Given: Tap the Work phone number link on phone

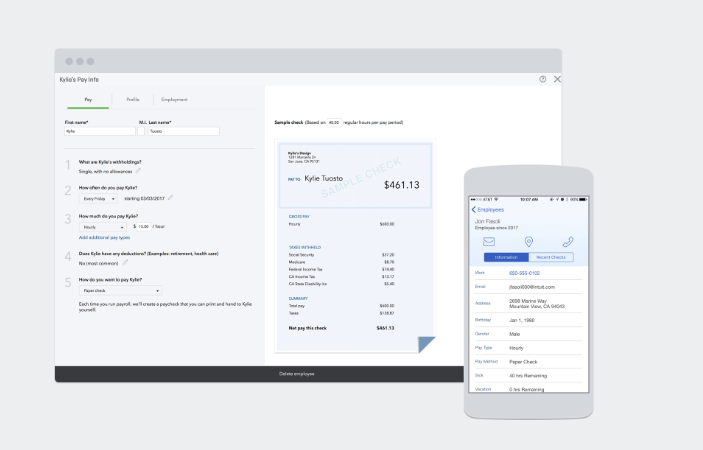Looking at the screenshot, I should pyautogui.click(x=524, y=273).
